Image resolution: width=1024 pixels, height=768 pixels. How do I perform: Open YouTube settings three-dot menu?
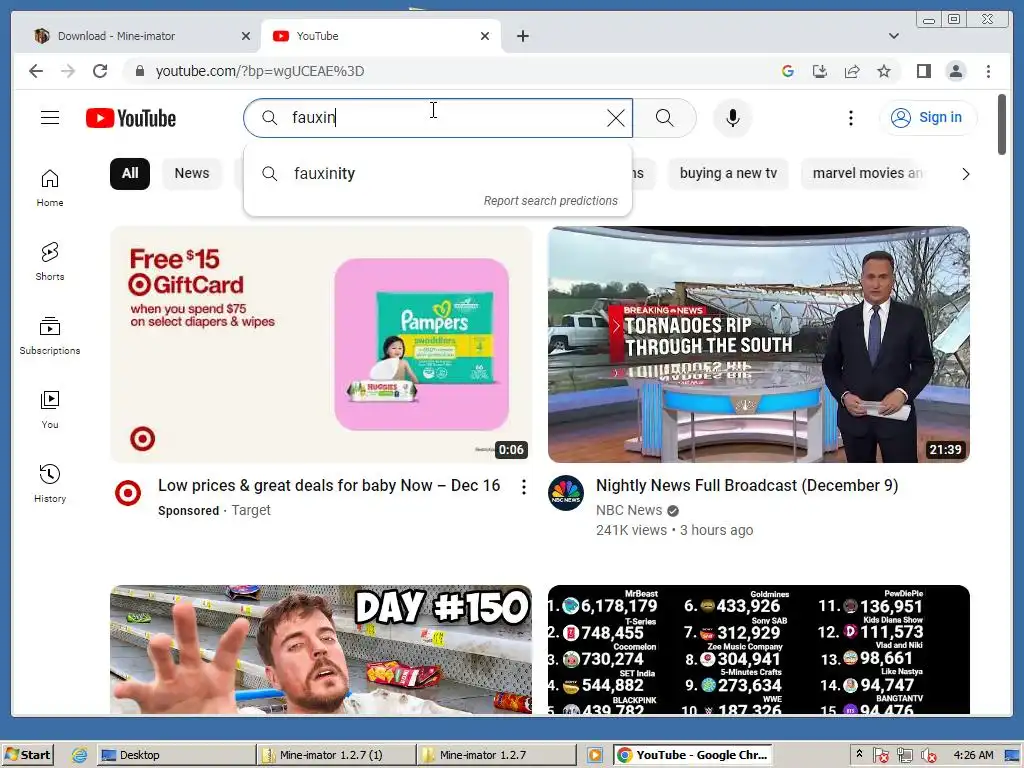pos(850,118)
